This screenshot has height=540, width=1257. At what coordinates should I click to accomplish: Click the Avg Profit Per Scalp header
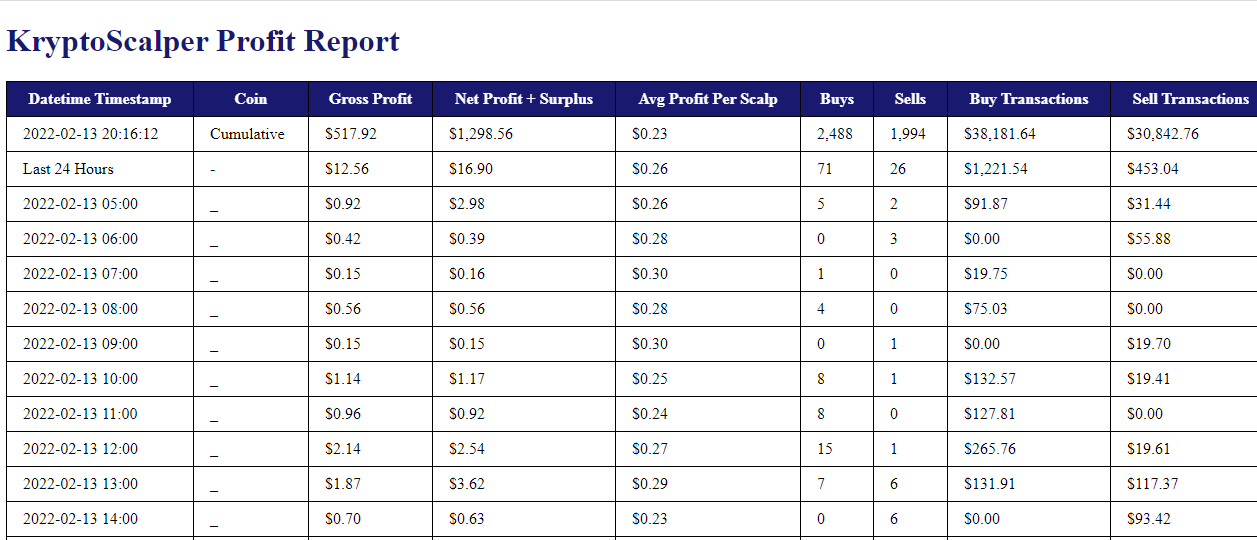pos(708,99)
